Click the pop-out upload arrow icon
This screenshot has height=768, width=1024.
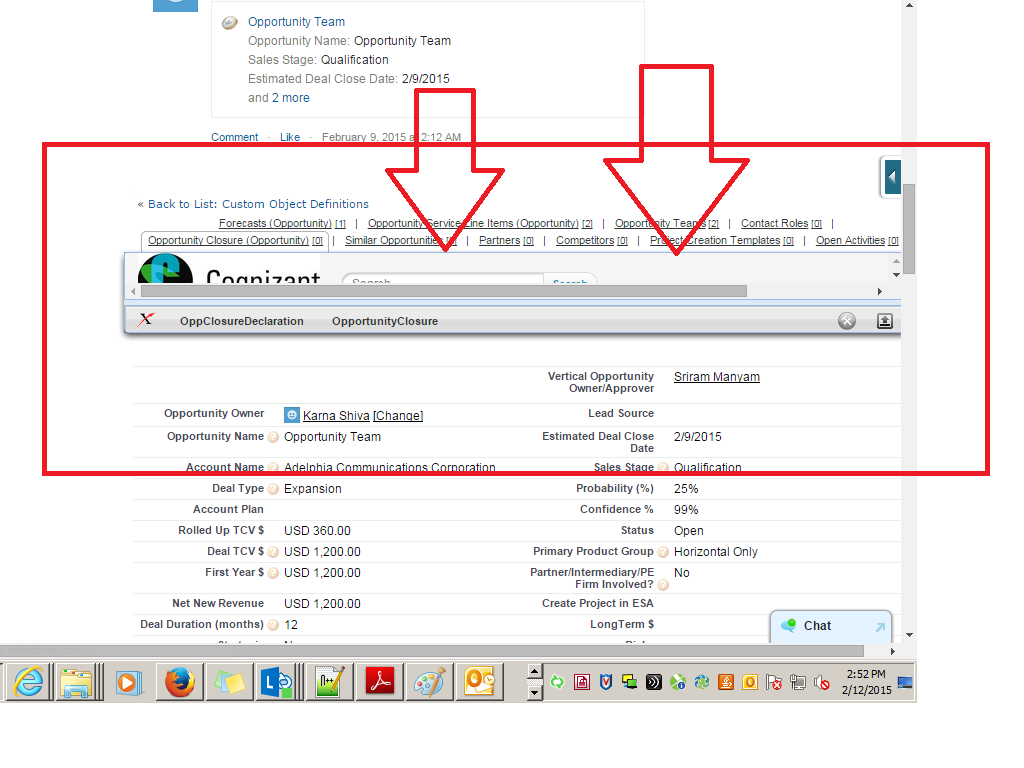point(885,321)
